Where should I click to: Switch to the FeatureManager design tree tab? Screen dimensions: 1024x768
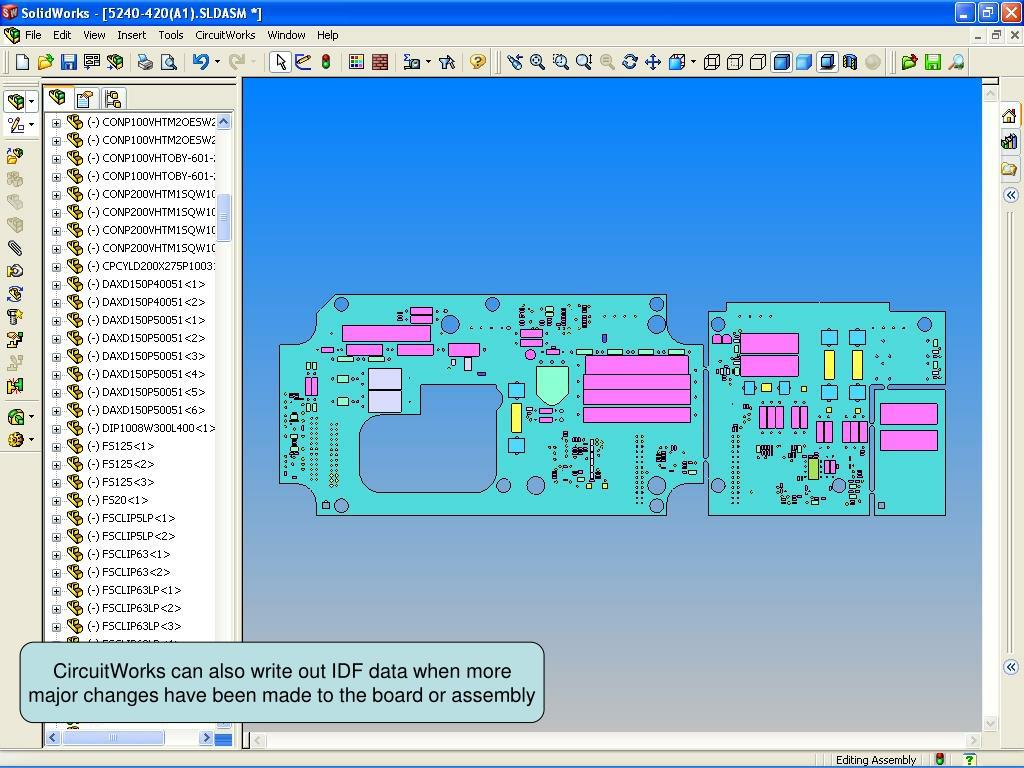pos(58,98)
